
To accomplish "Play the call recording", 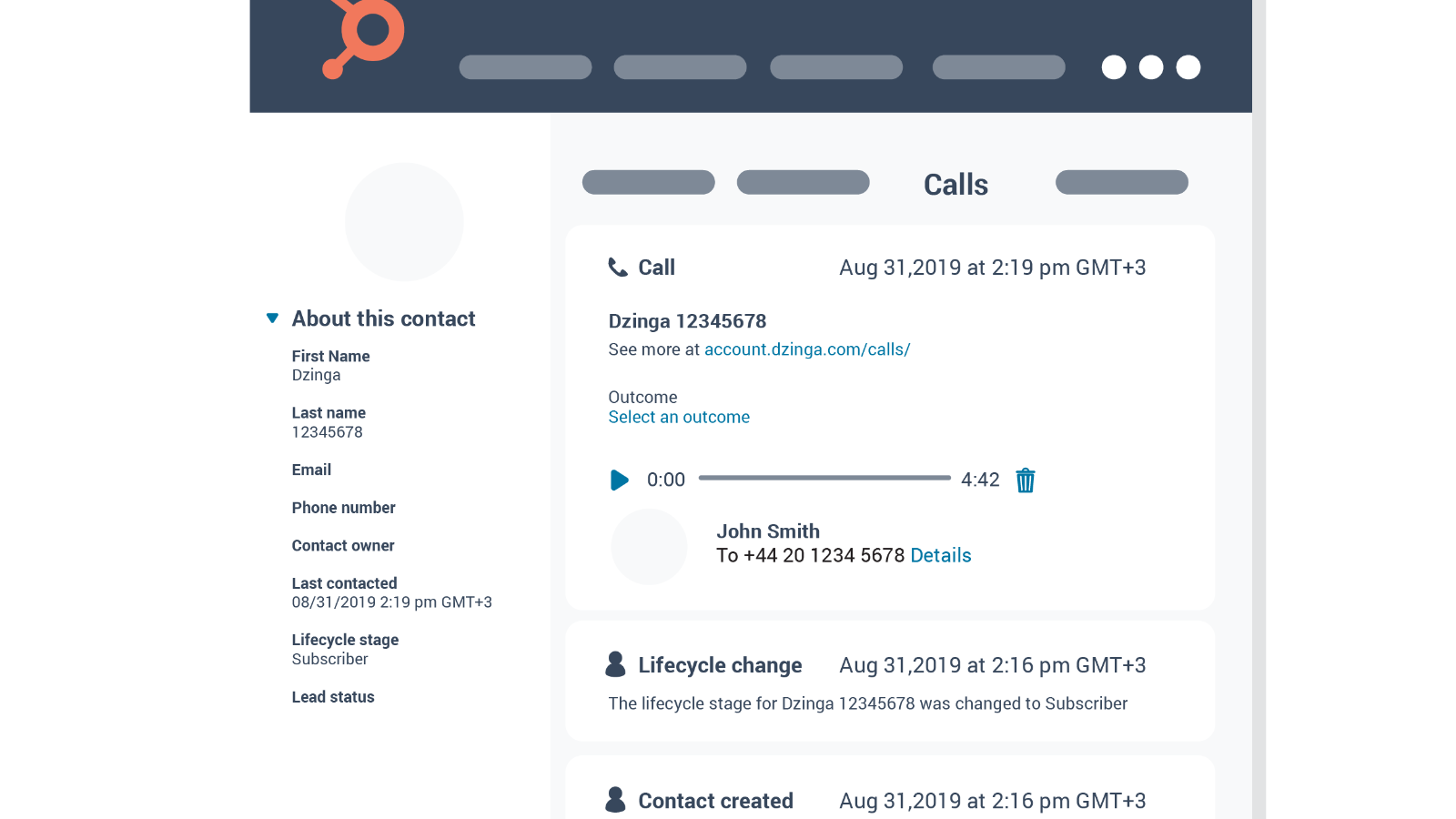I will (x=619, y=480).
